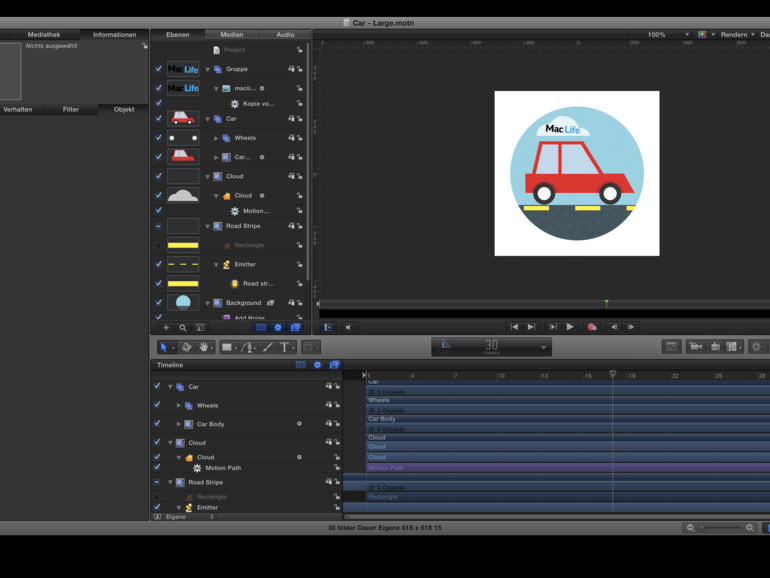
Task: Collapse Emitter in the Timeline list
Action: 179,508
